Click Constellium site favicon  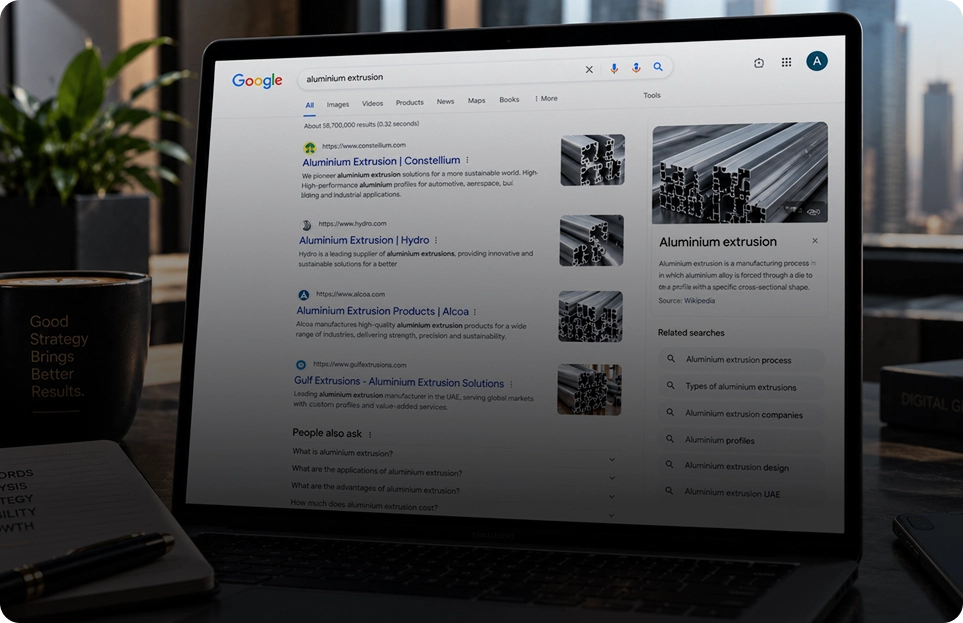click(310, 147)
